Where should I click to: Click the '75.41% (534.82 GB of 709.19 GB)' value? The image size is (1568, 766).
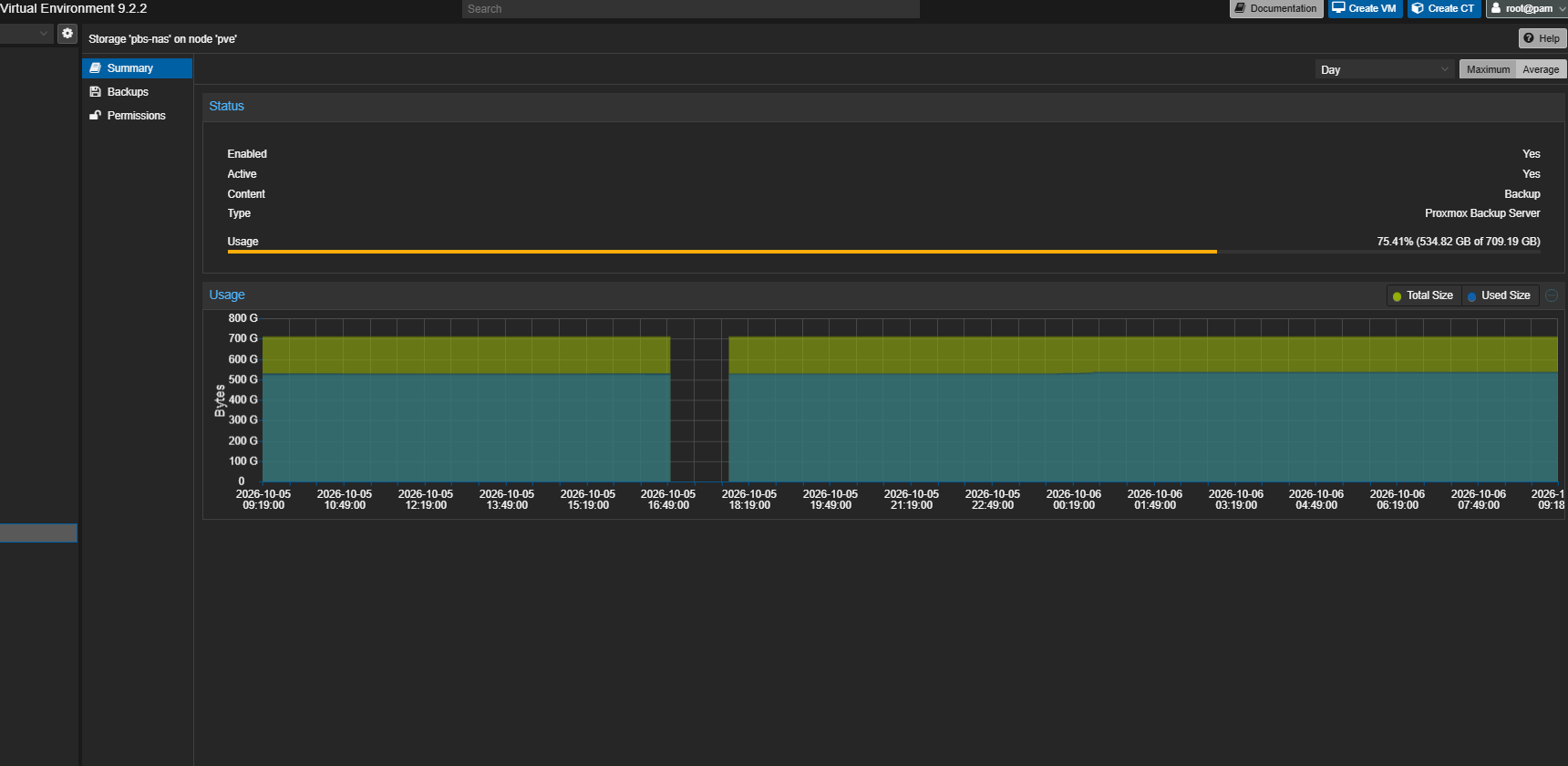point(1459,242)
